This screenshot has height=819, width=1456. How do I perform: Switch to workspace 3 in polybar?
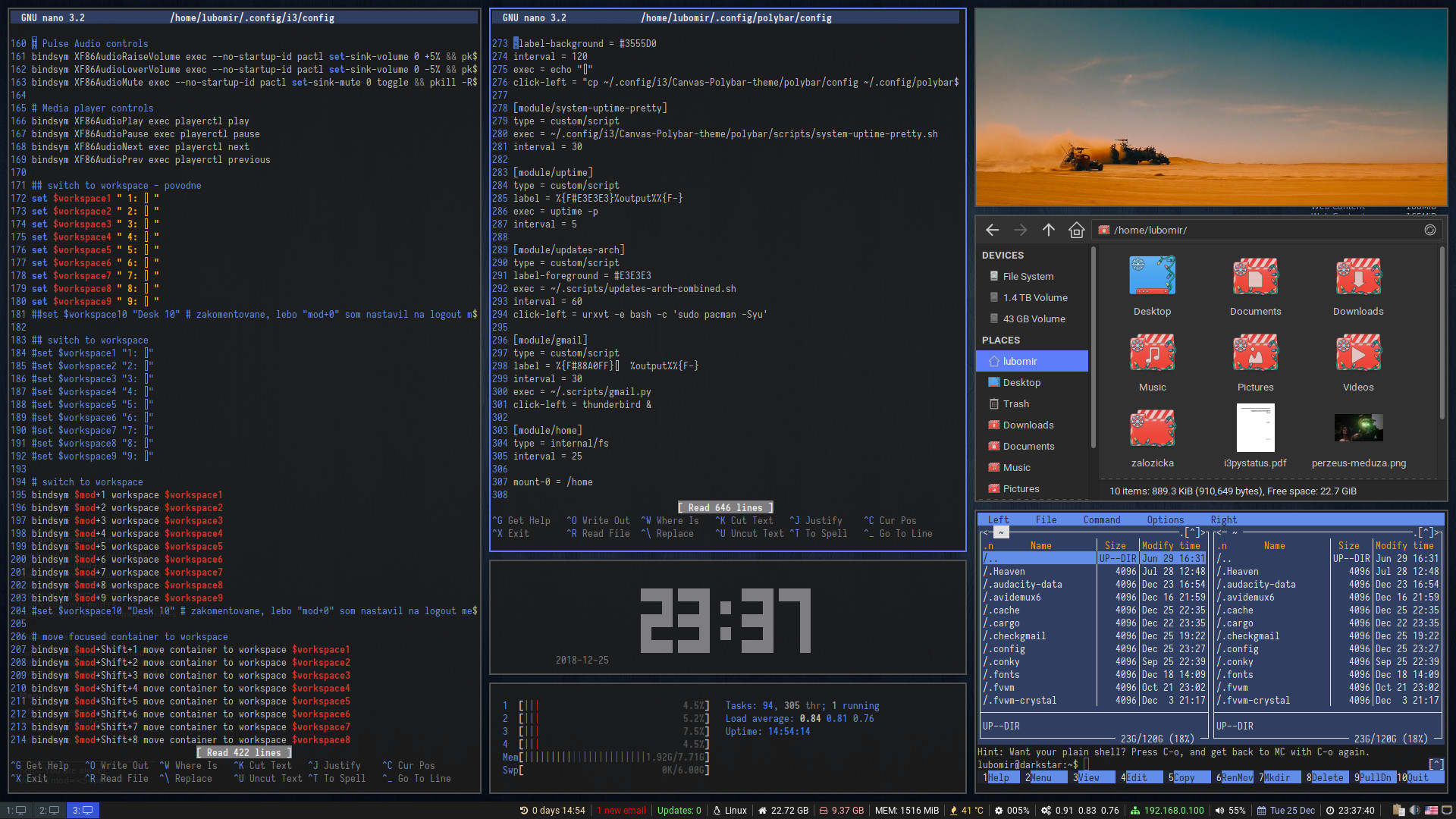(x=83, y=810)
